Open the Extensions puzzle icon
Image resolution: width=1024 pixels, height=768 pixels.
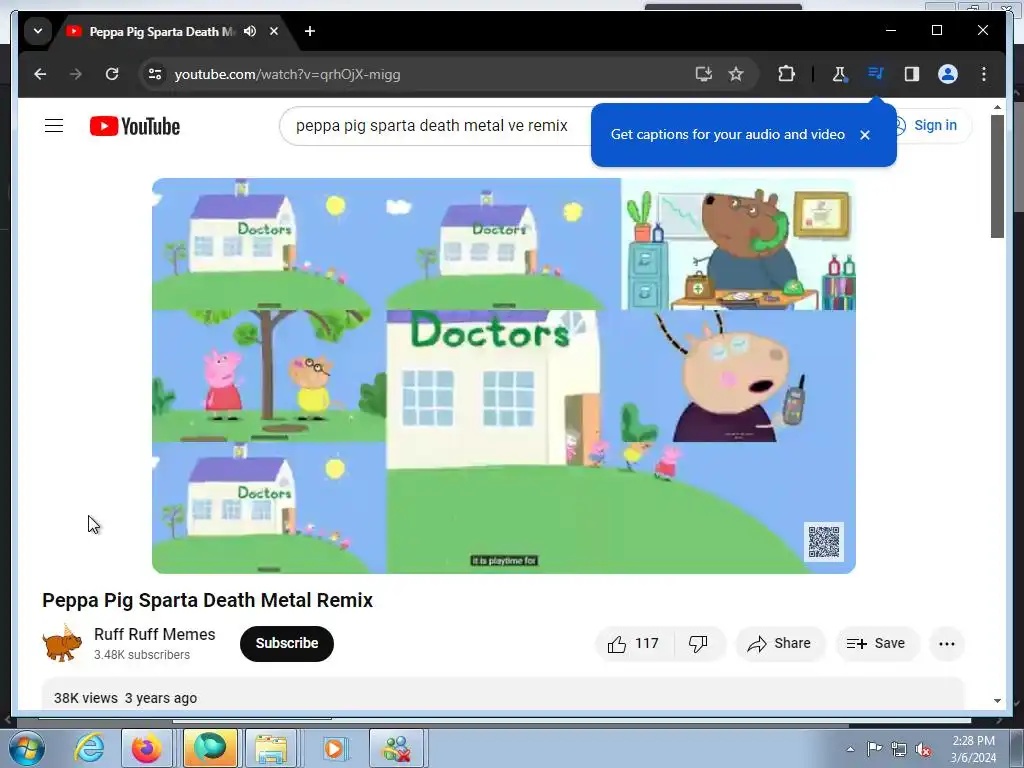click(786, 74)
